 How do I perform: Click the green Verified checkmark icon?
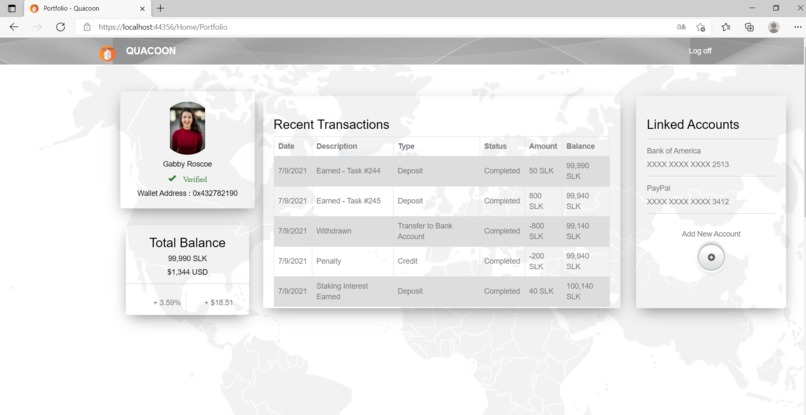tap(172, 178)
